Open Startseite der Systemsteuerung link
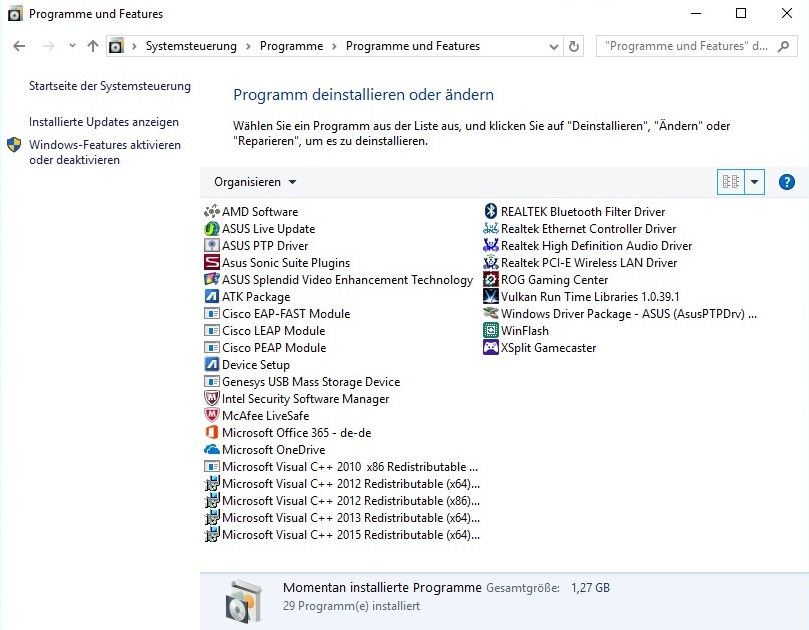The image size is (809, 630). pos(110,86)
